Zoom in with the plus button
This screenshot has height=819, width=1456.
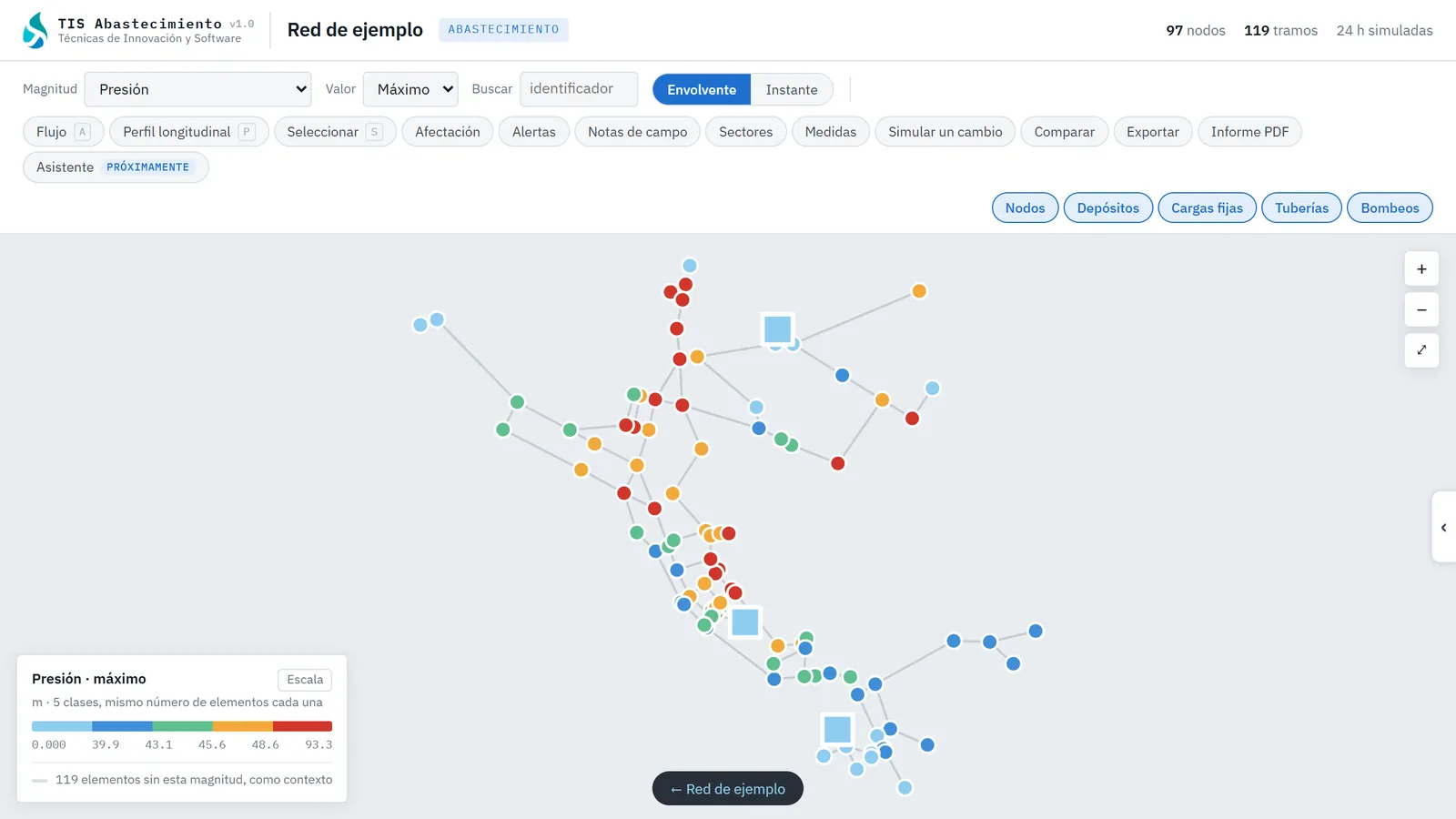[x=1421, y=269]
